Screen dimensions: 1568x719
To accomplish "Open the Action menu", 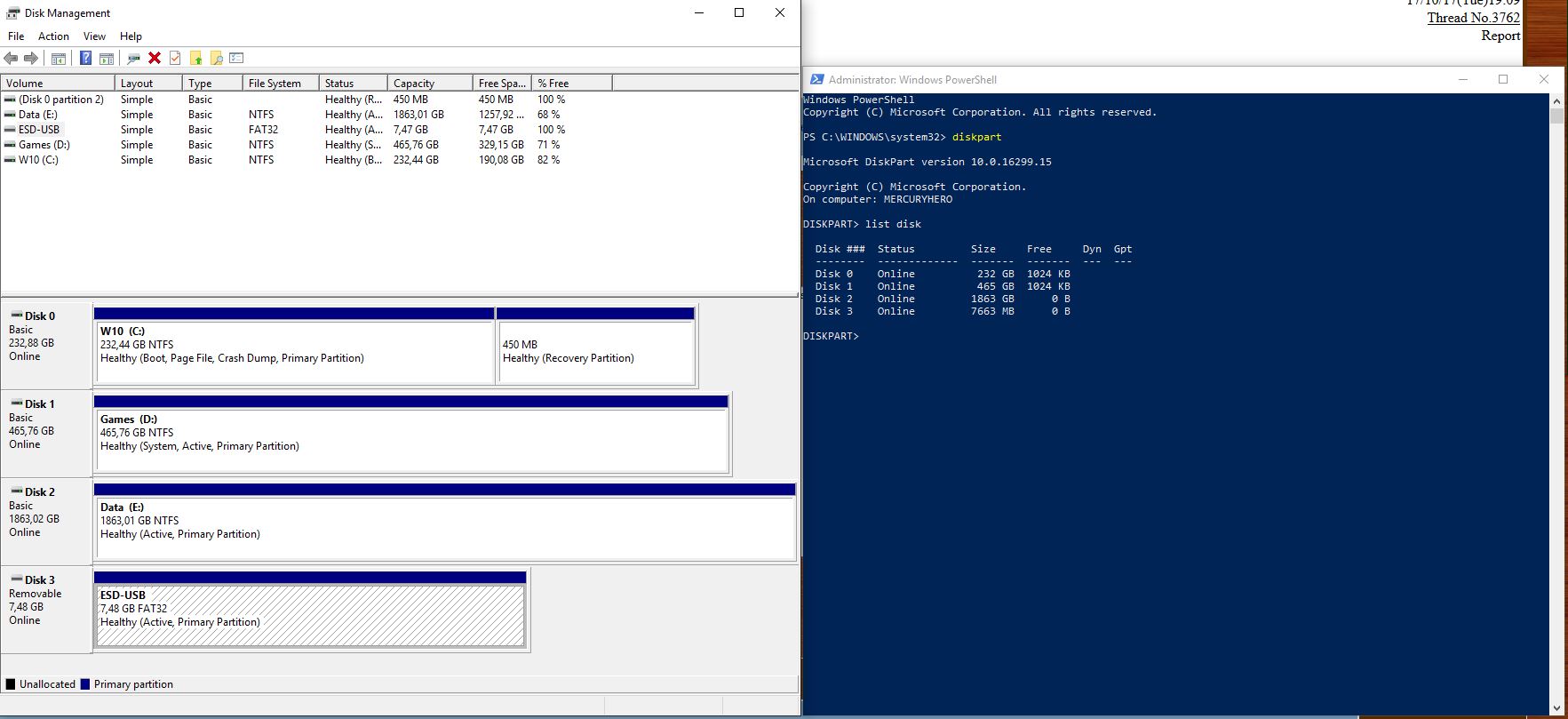I will pos(53,36).
